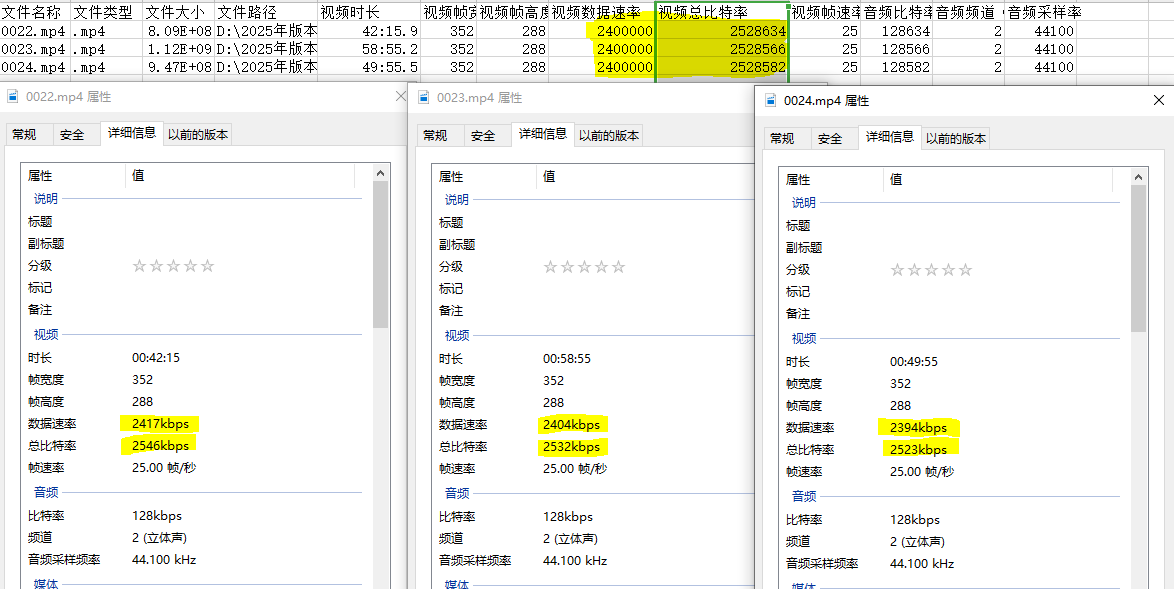The height and width of the screenshot is (589, 1174).
Task: Select spreadsheet cell 0023.mp4 file name
Action: click(36, 49)
